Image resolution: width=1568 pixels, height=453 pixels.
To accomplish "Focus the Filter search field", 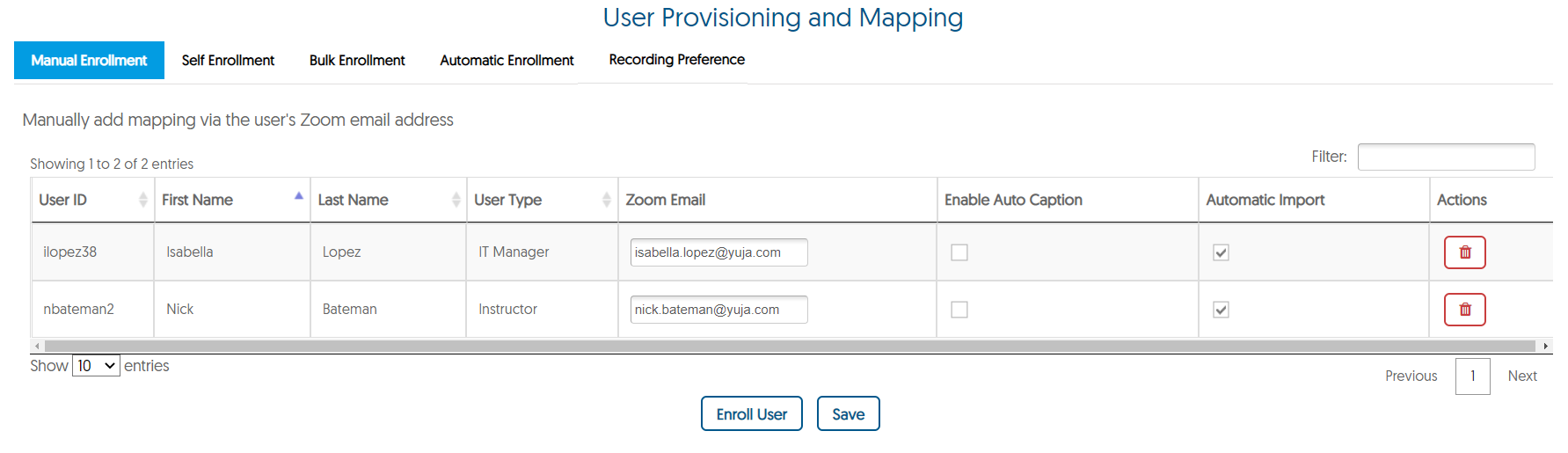I will coord(1446,157).
